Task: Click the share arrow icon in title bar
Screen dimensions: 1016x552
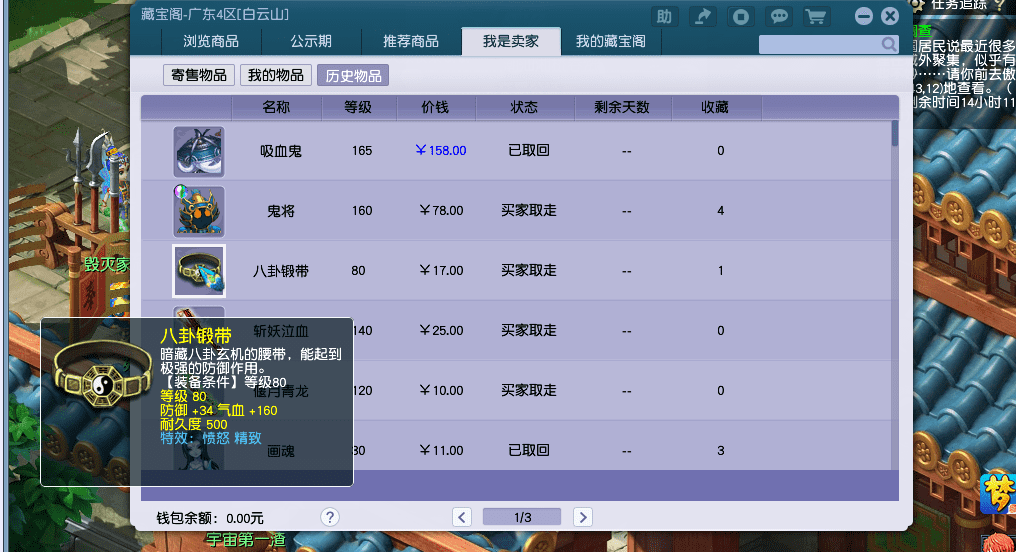Action: pyautogui.click(x=702, y=17)
